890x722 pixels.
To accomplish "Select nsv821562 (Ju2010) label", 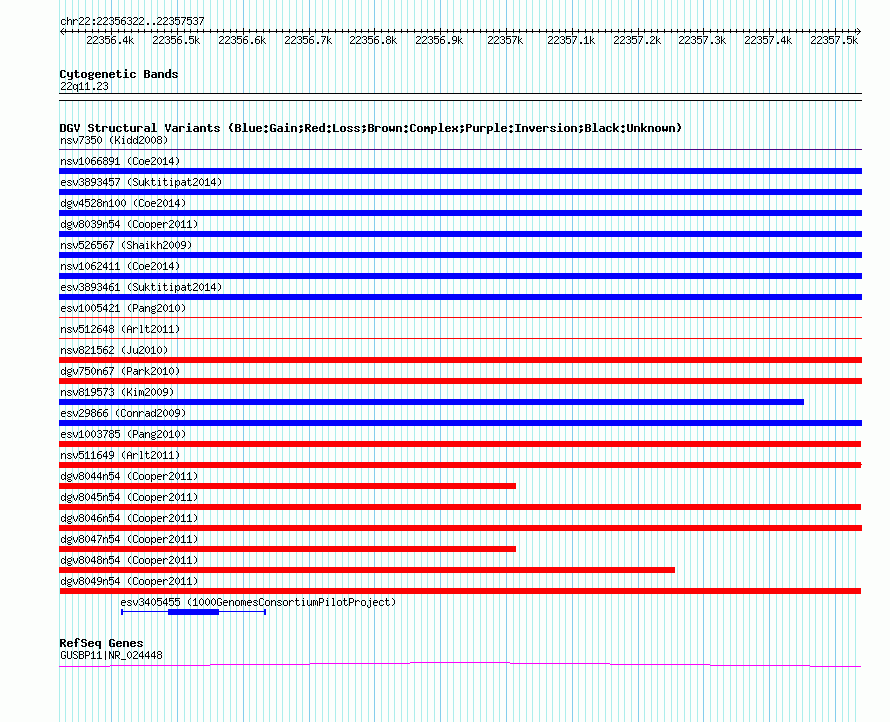I will coord(114,350).
